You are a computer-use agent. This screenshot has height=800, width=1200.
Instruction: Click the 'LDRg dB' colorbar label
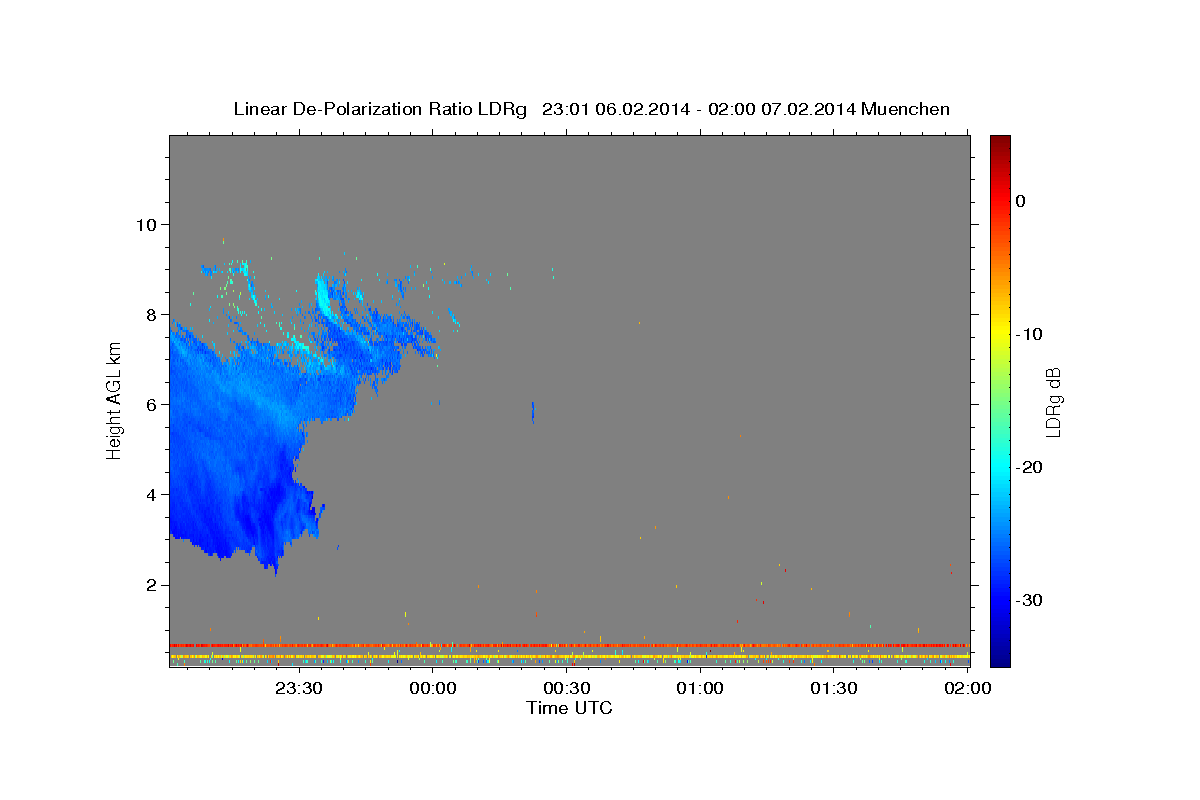[1053, 402]
